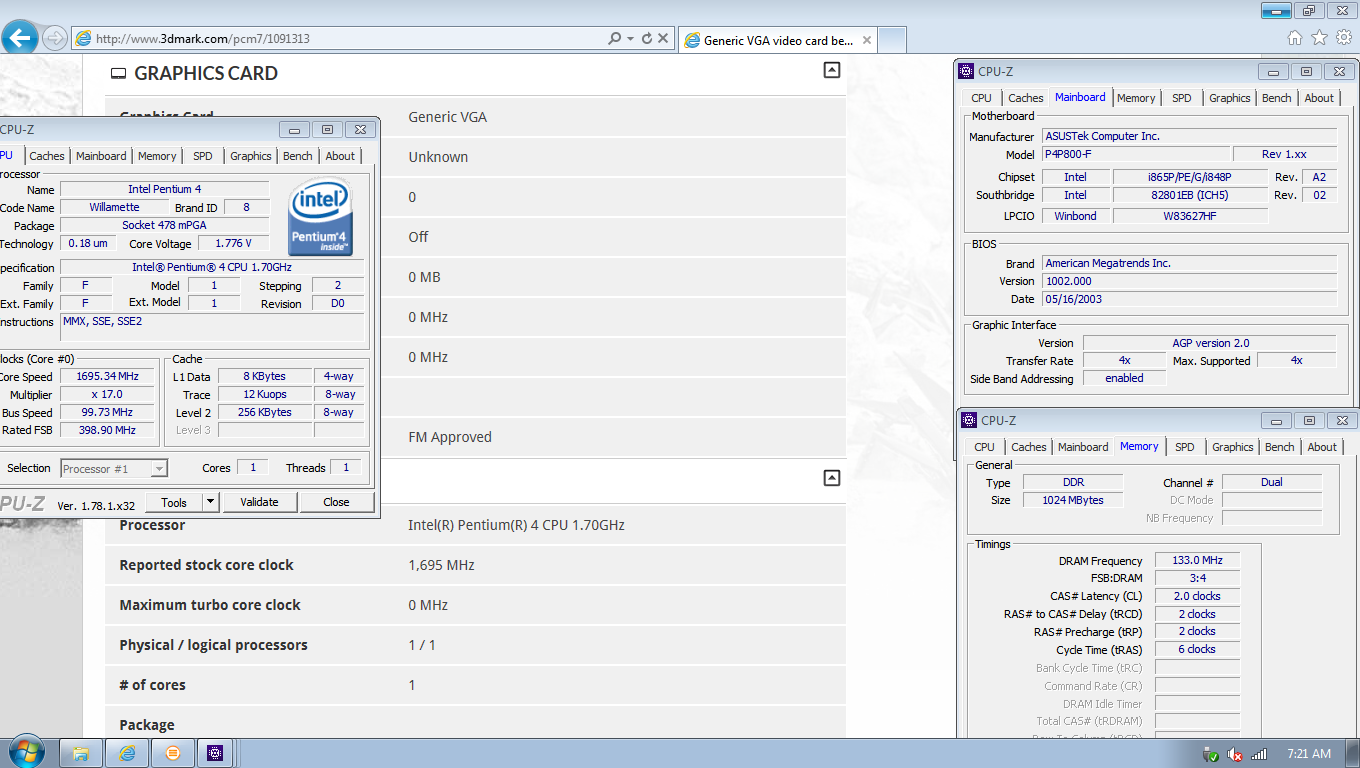Click the muted speaker tray icon

pos(1235,754)
